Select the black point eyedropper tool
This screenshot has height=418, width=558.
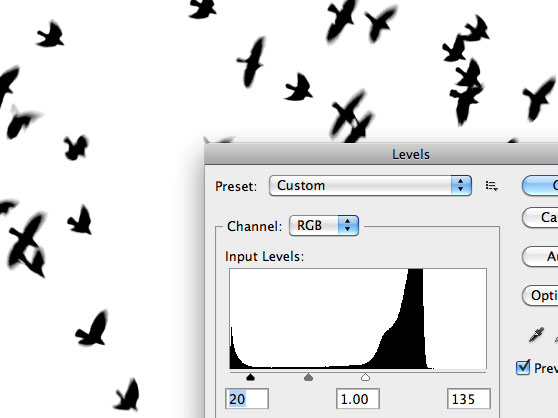536,335
